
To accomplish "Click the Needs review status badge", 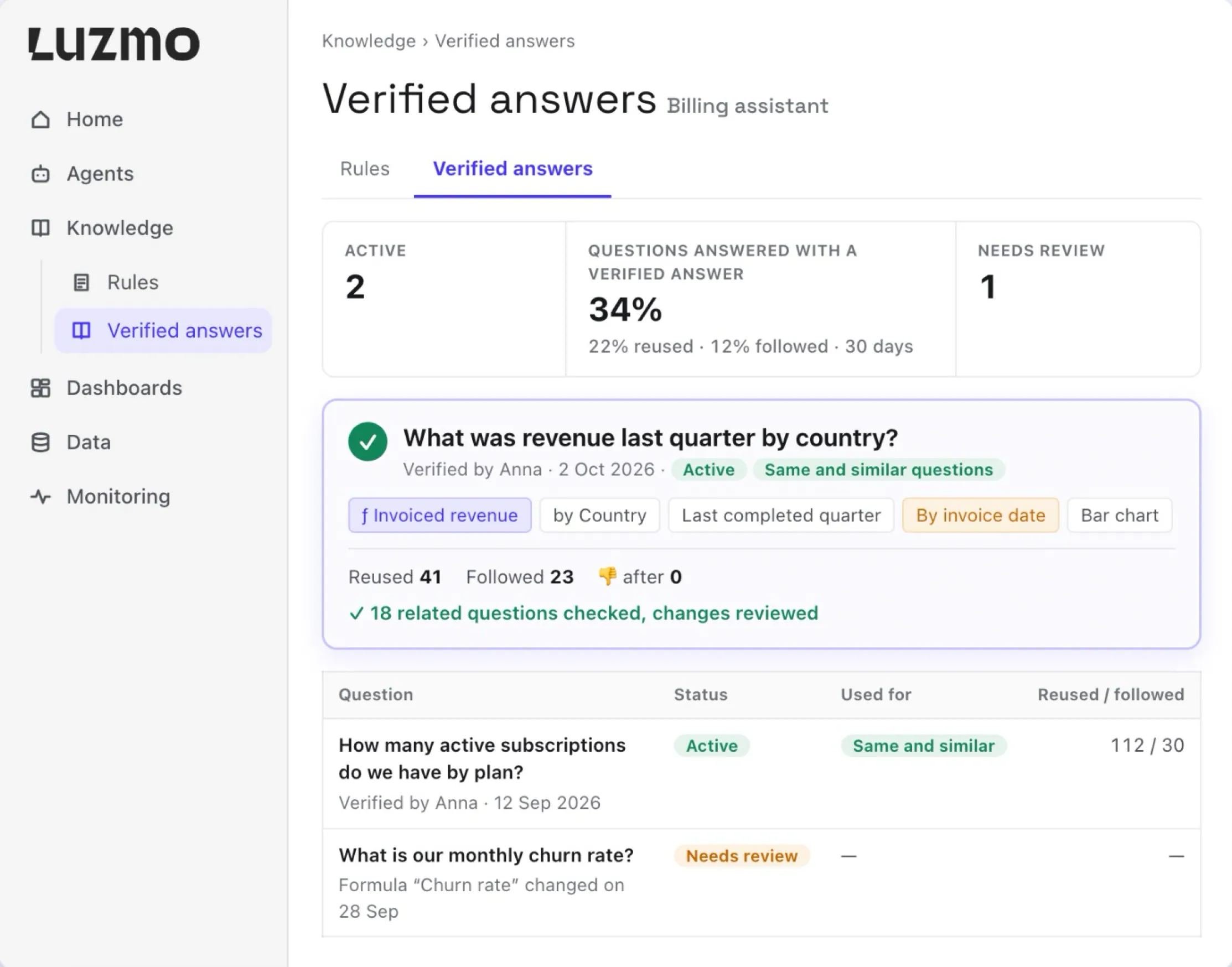I will point(742,855).
